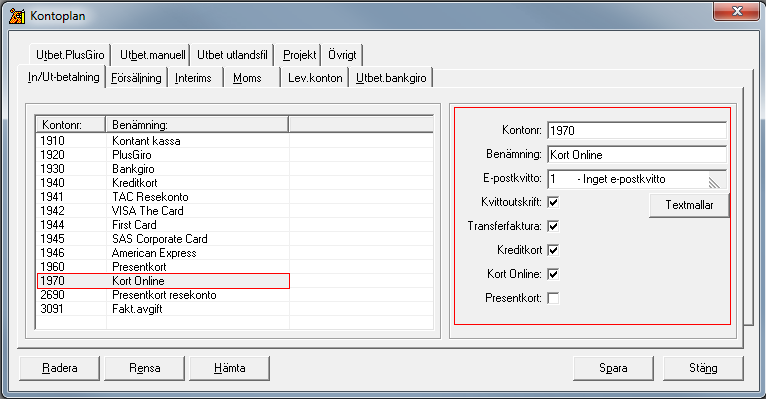
Task: Uncheck the Kreditkort checkbox
Action: click(x=553, y=250)
